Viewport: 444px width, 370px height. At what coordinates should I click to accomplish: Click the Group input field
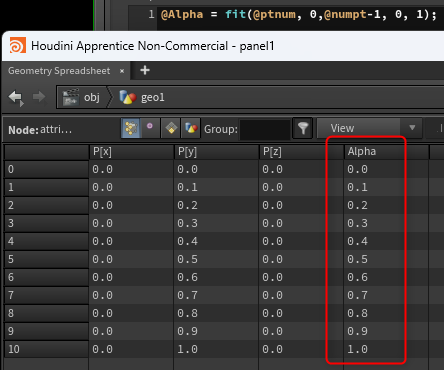[265, 129]
